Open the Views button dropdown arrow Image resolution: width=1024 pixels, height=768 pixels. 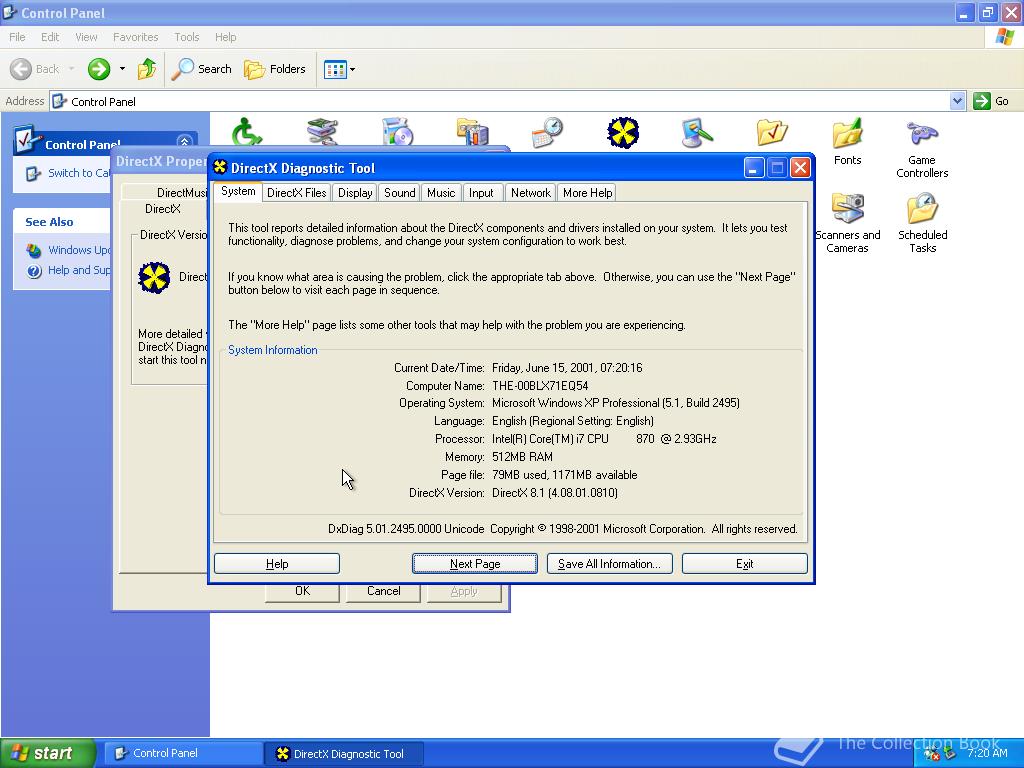353,69
